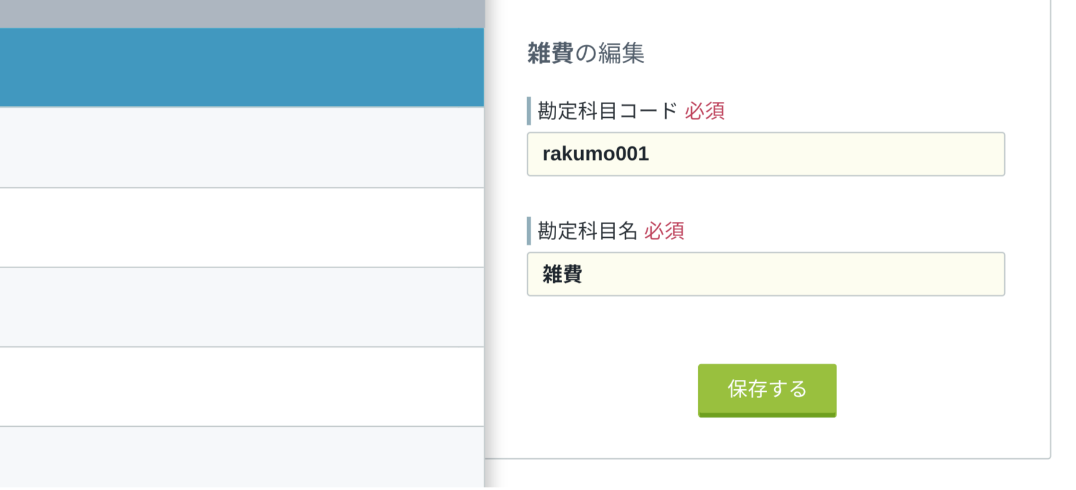The width and height of the screenshot is (1076, 490).
Task: Select the first white row below the blue row
Action: click(x=242, y=227)
